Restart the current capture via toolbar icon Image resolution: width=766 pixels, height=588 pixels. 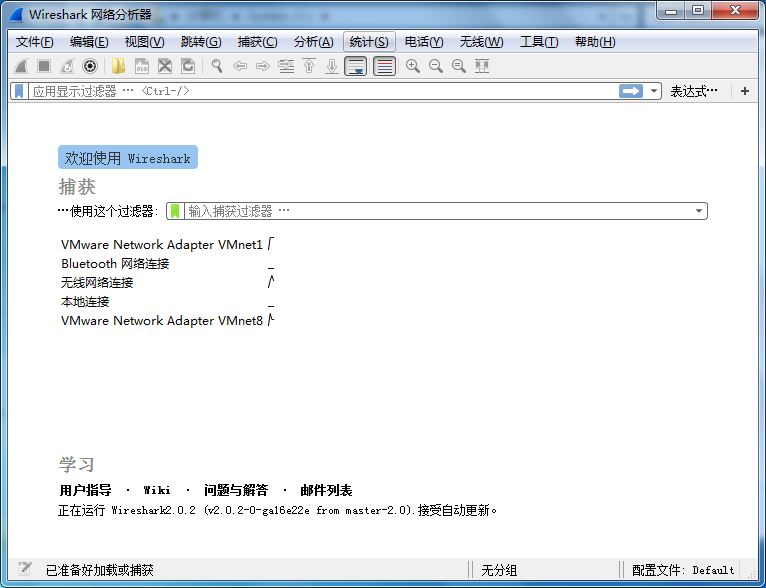click(x=67, y=66)
